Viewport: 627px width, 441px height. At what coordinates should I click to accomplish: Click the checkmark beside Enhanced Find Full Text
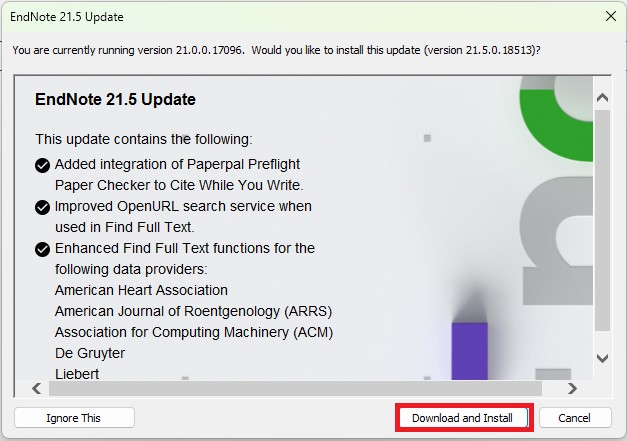point(43,249)
